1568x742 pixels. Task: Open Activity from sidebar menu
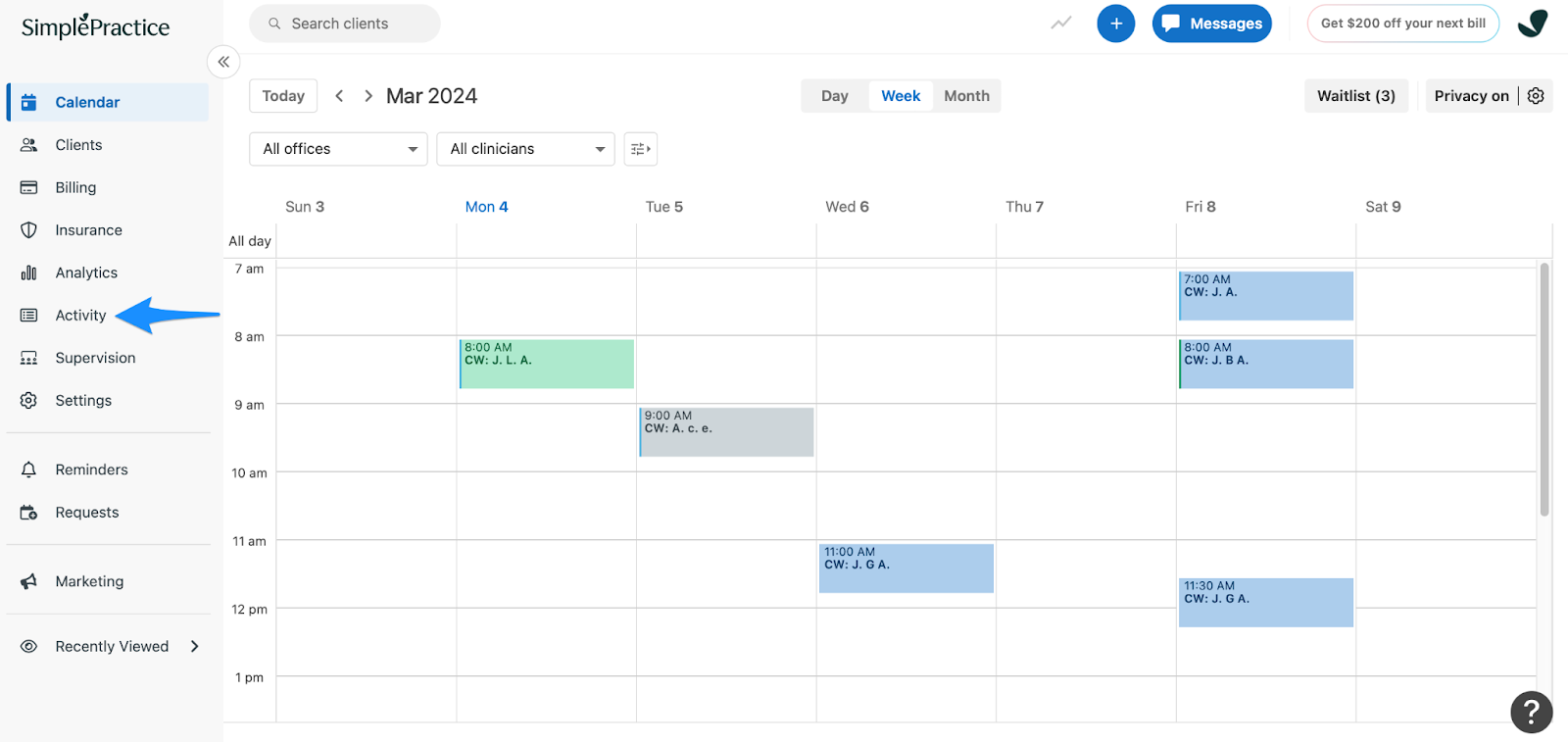click(x=80, y=316)
